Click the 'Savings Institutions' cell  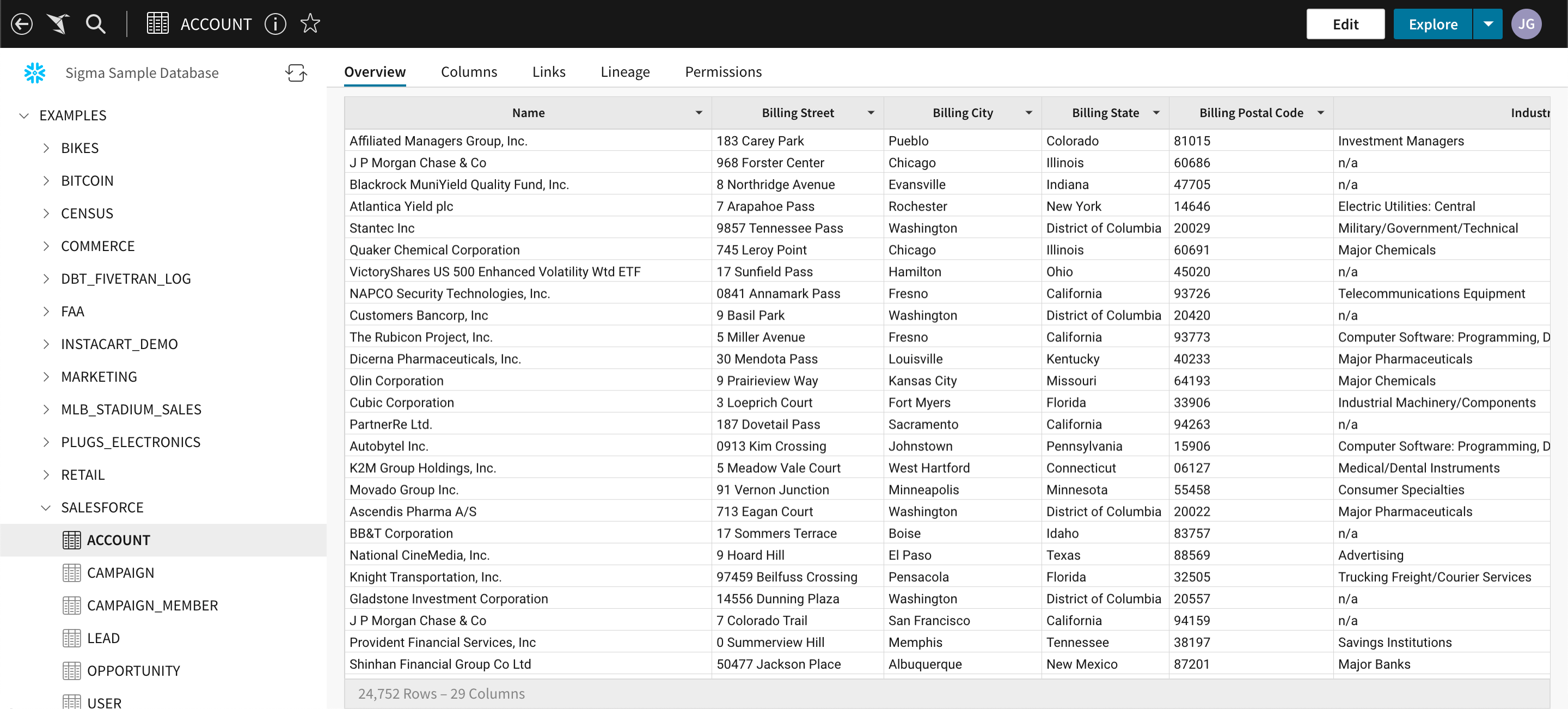tap(1441, 642)
